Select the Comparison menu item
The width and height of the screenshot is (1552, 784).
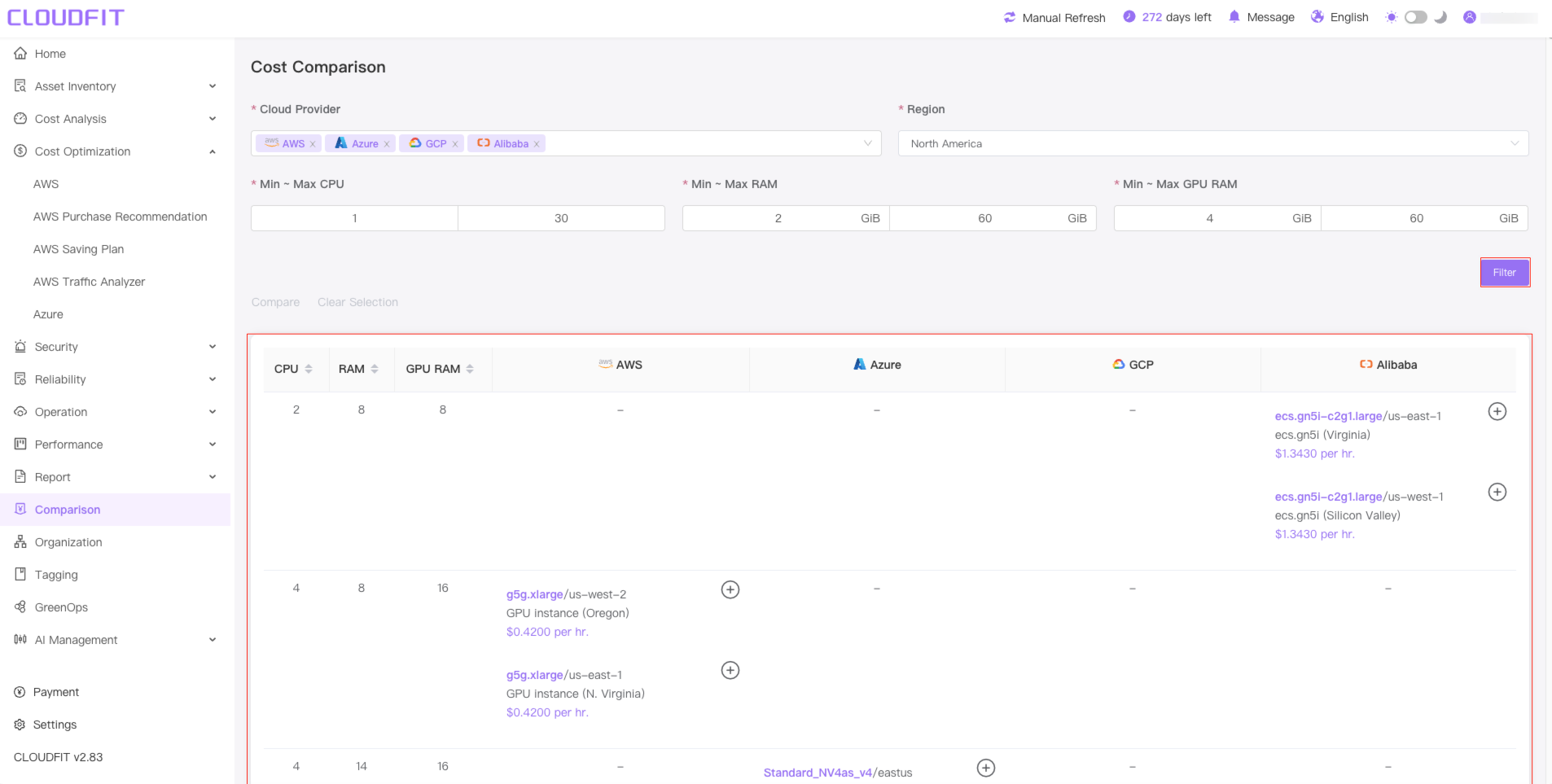pyautogui.click(x=116, y=510)
